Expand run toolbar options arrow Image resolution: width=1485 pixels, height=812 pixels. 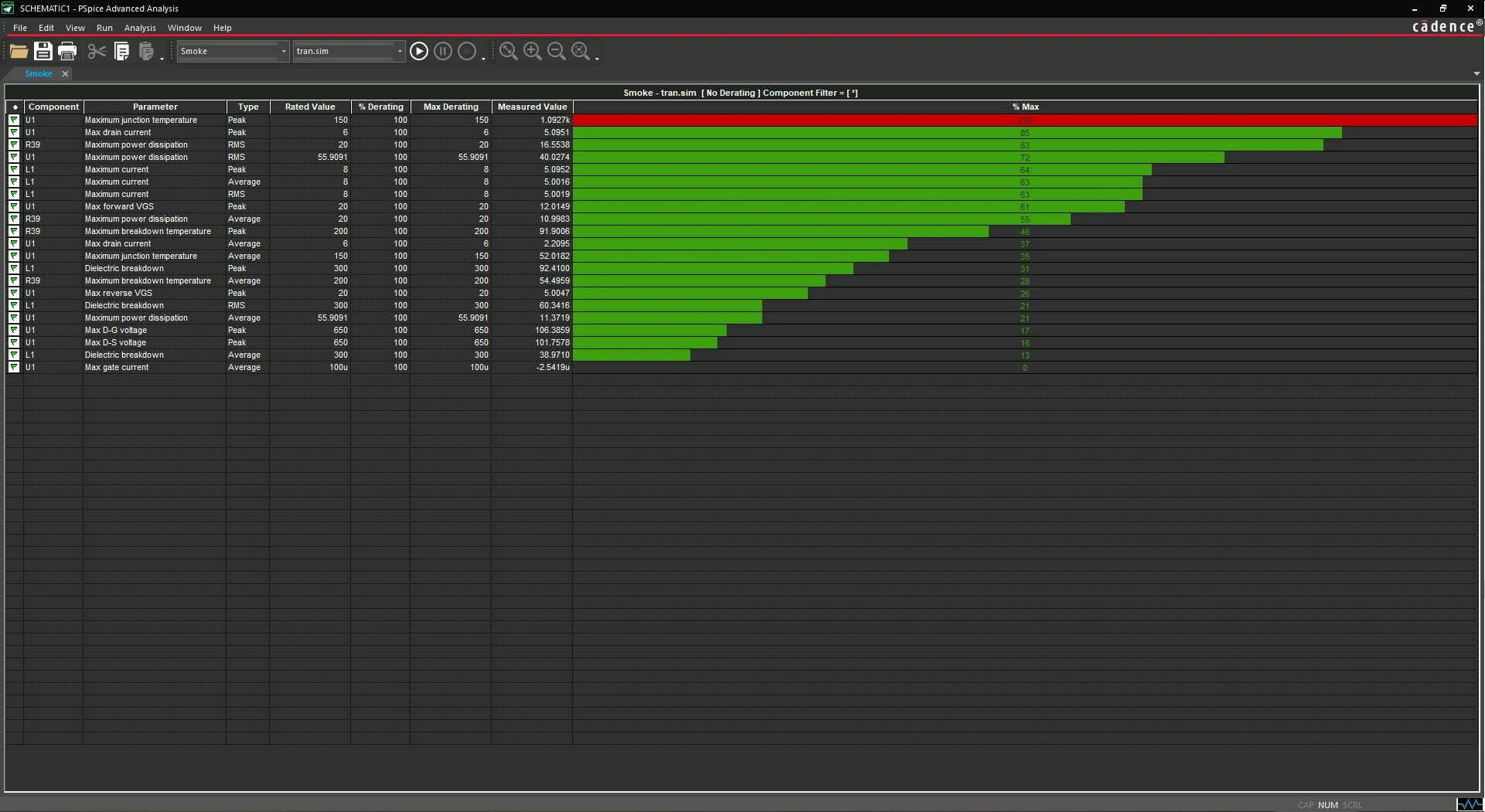coord(484,59)
